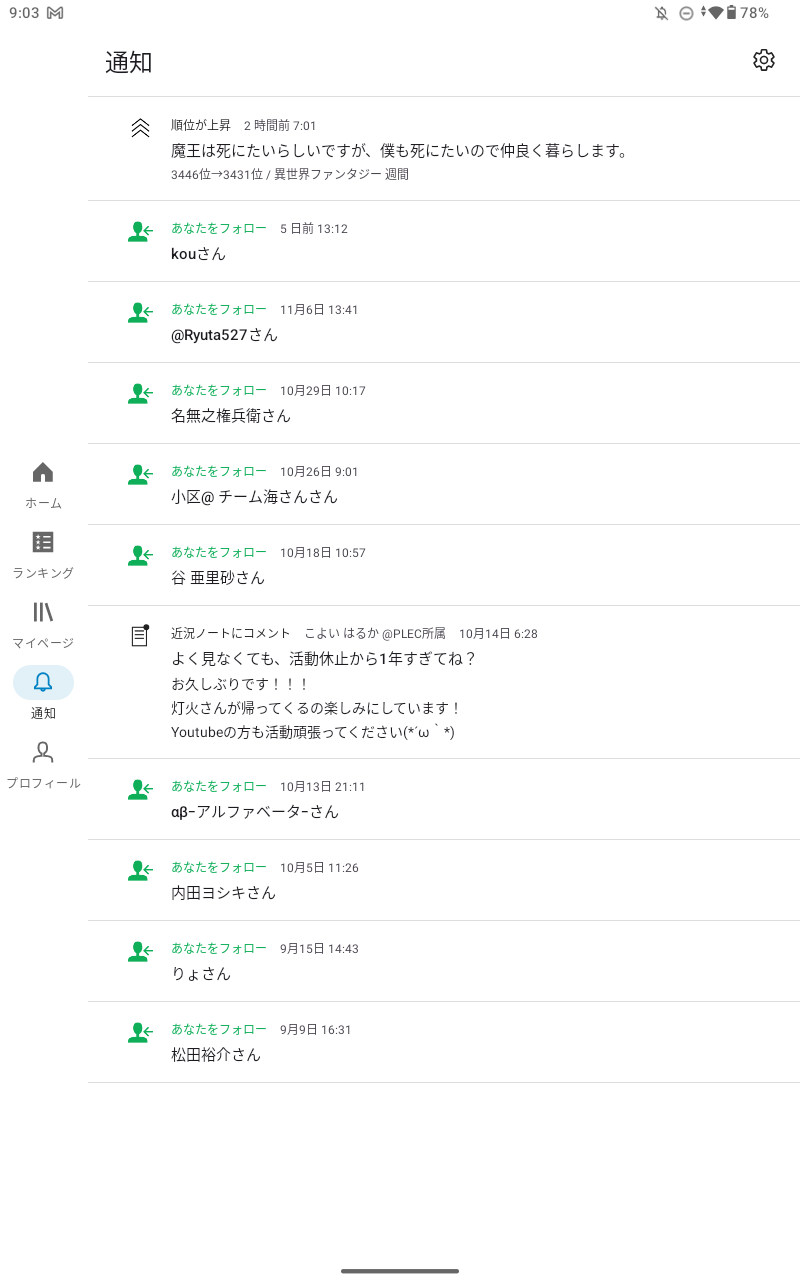The width and height of the screenshot is (800, 1280).
Task: Open 名無之権兵衛さん follower profile
Action: (x=231, y=416)
